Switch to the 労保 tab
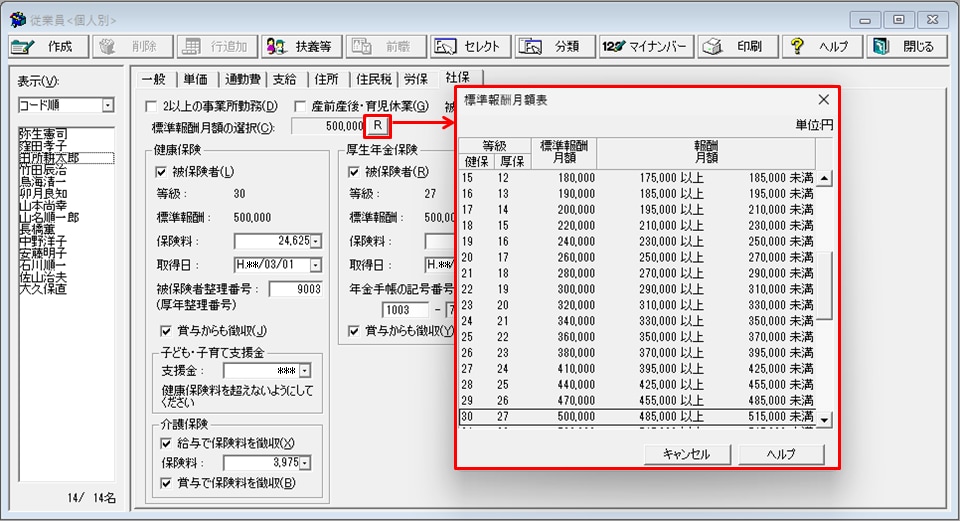Image resolution: width=960 pixels, height=521 pixels. [x=416, y=79]
